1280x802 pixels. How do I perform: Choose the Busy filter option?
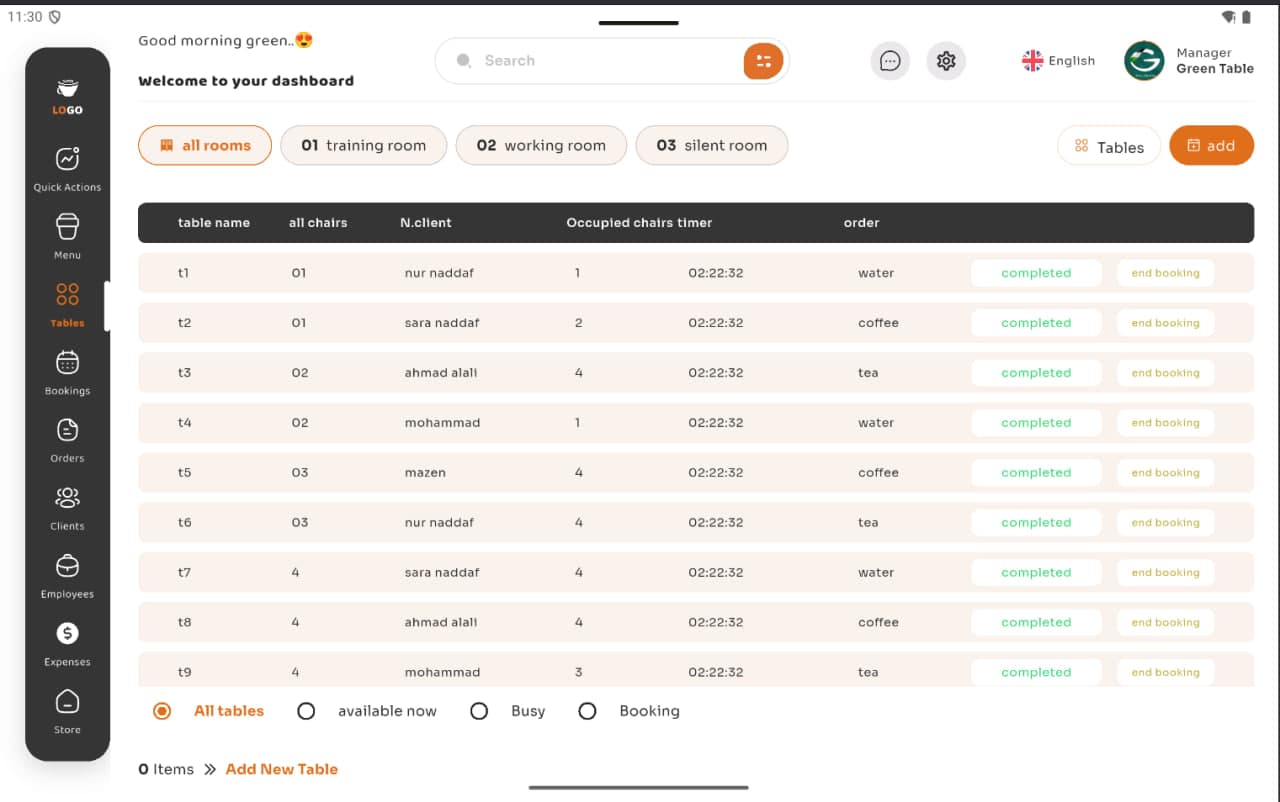[x=479, y=711]
